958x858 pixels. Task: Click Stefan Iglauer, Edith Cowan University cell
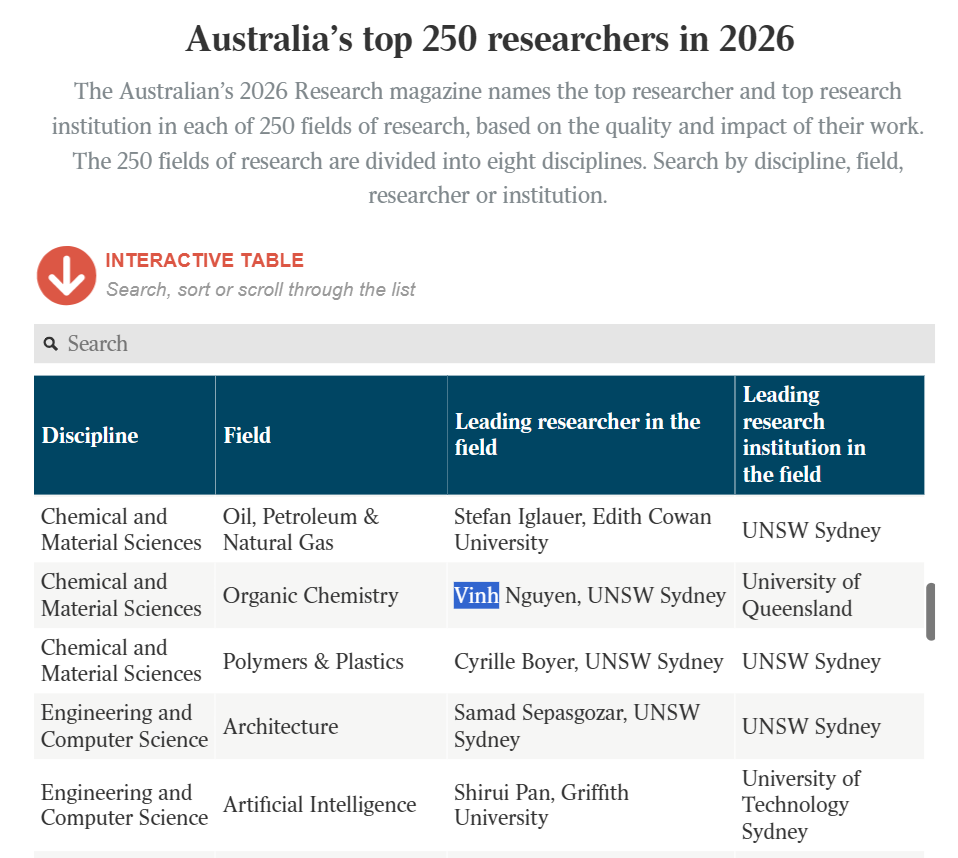(582, 530)
